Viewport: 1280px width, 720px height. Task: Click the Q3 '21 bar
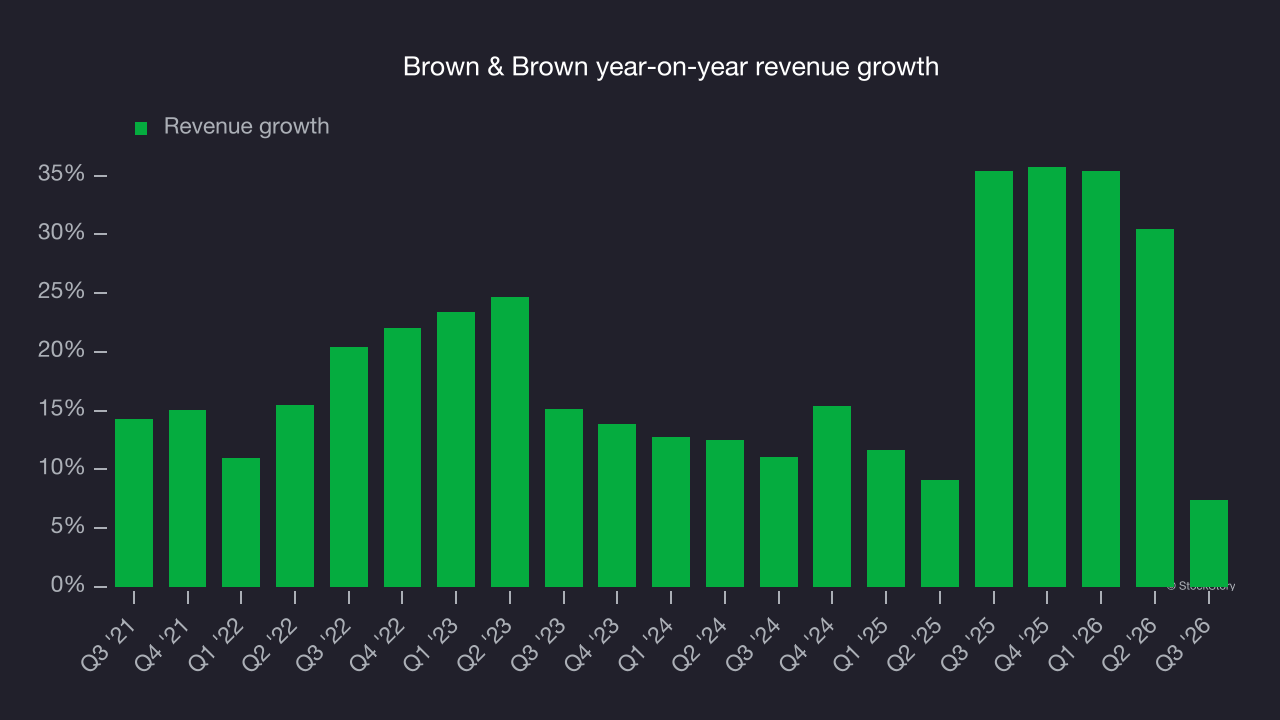pos(134,503)
